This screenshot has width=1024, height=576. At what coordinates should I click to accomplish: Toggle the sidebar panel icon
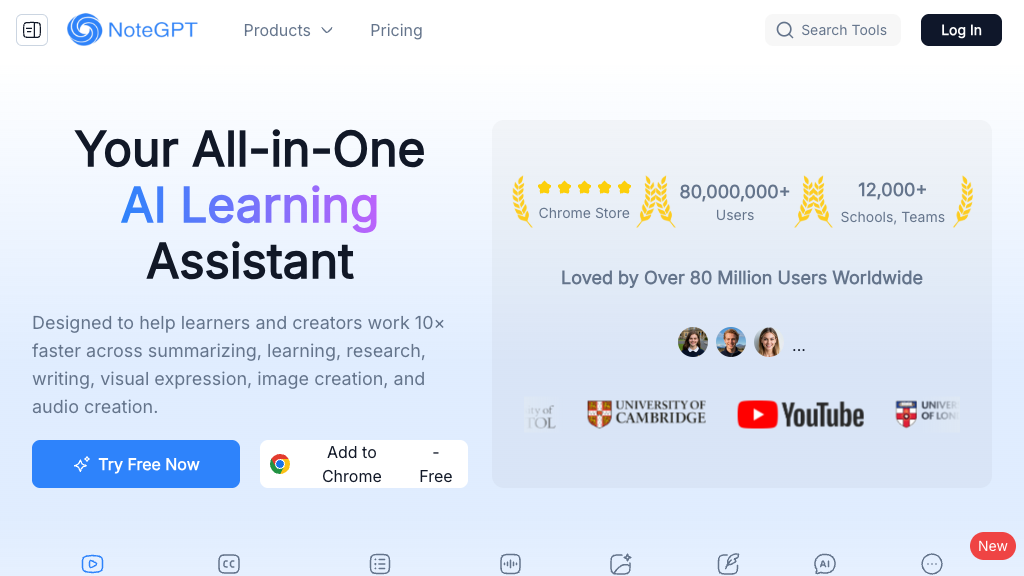pyautogui.click(x=32, y=30)
